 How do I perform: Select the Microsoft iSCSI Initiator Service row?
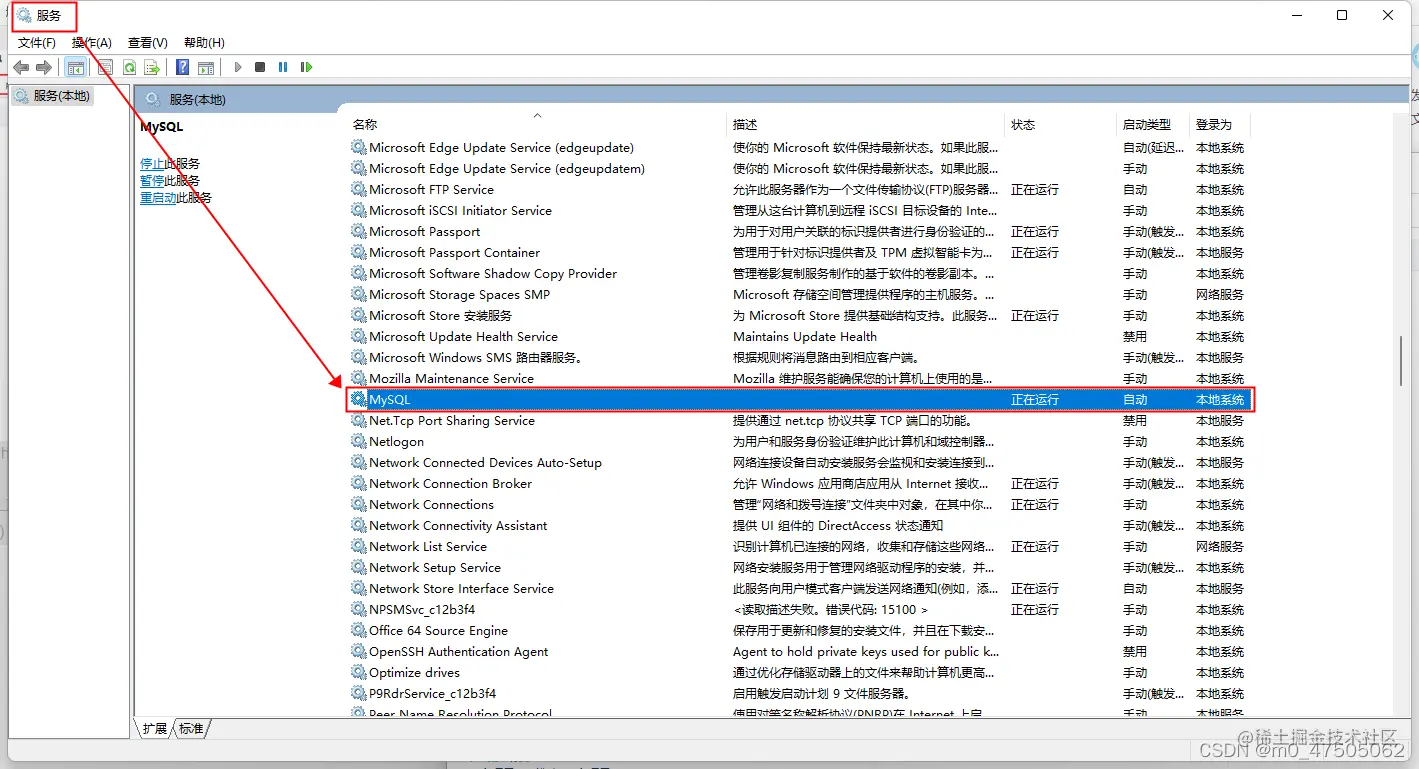[799, 210]
